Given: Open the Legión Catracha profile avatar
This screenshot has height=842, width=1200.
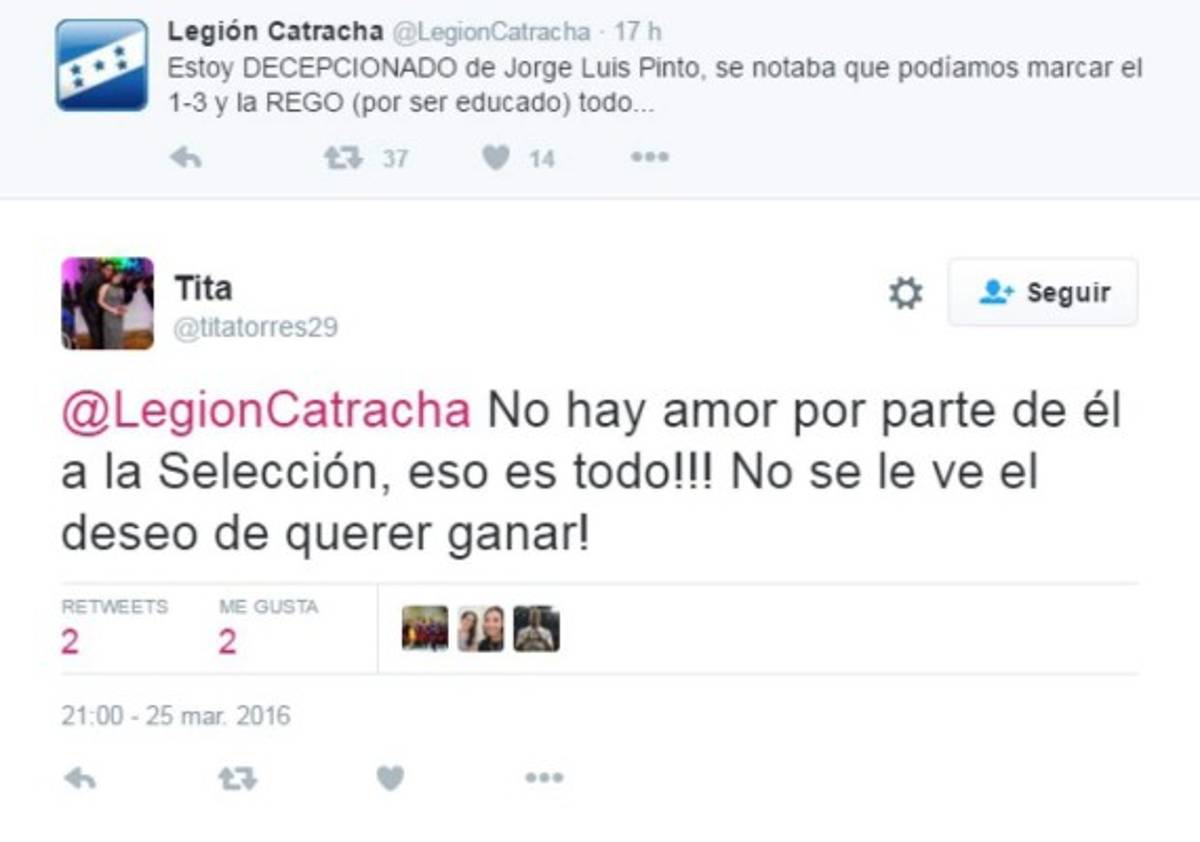Looking at the screenshot, I should click(102, 65).
